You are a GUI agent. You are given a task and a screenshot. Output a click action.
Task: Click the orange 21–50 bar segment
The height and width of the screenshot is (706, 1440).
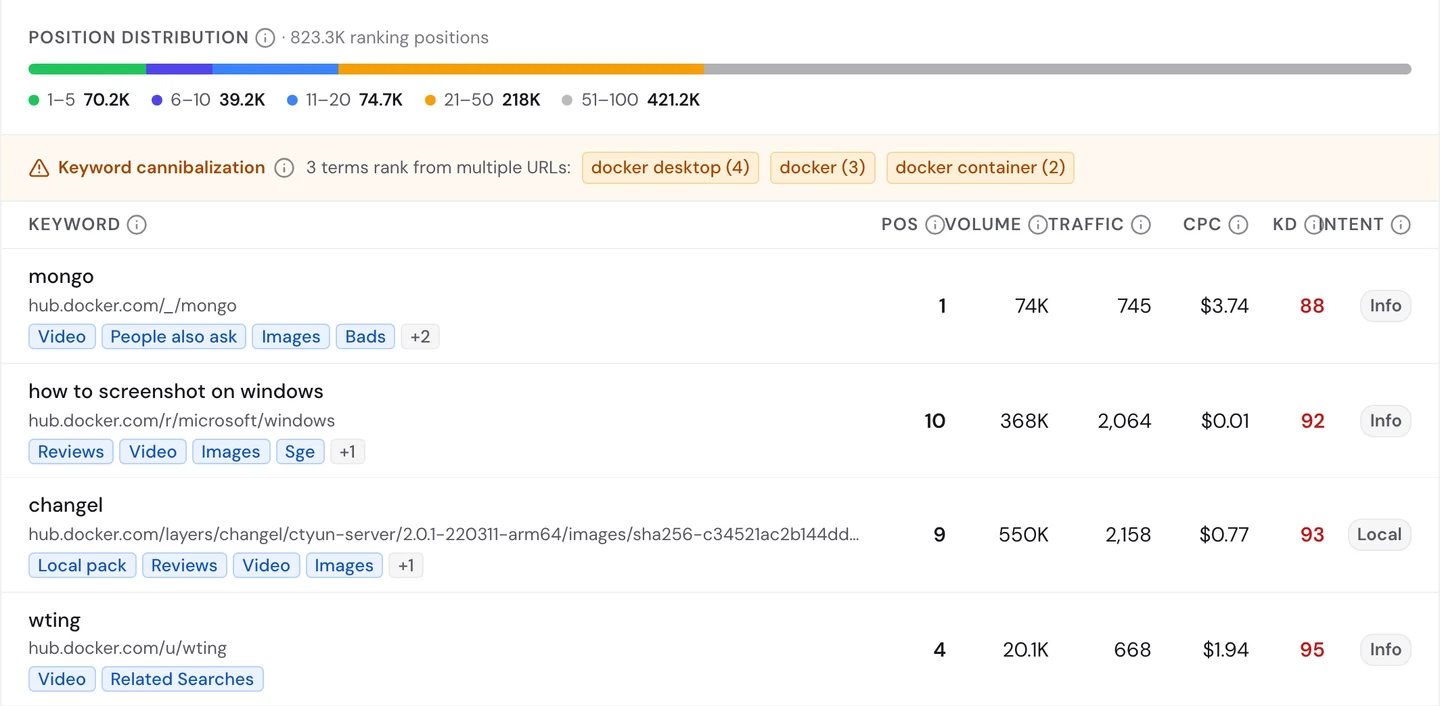click(x=521, y=69)
